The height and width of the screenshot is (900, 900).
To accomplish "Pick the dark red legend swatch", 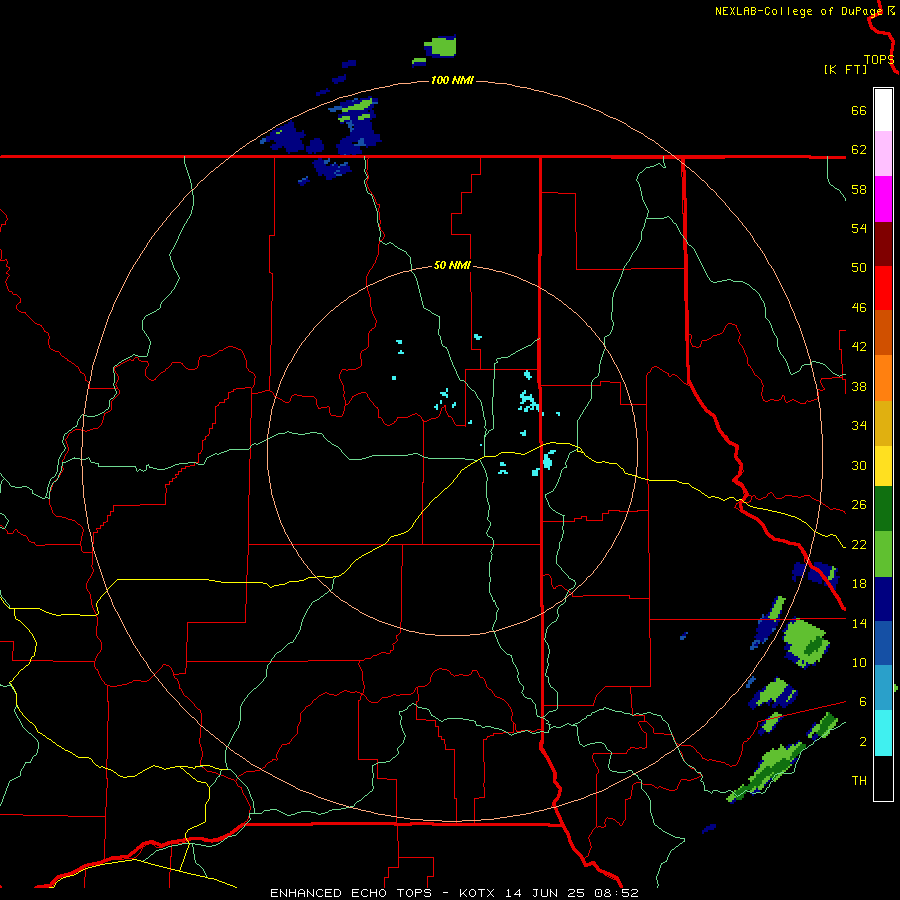I will pyautogui.click(x=883, y=244).
